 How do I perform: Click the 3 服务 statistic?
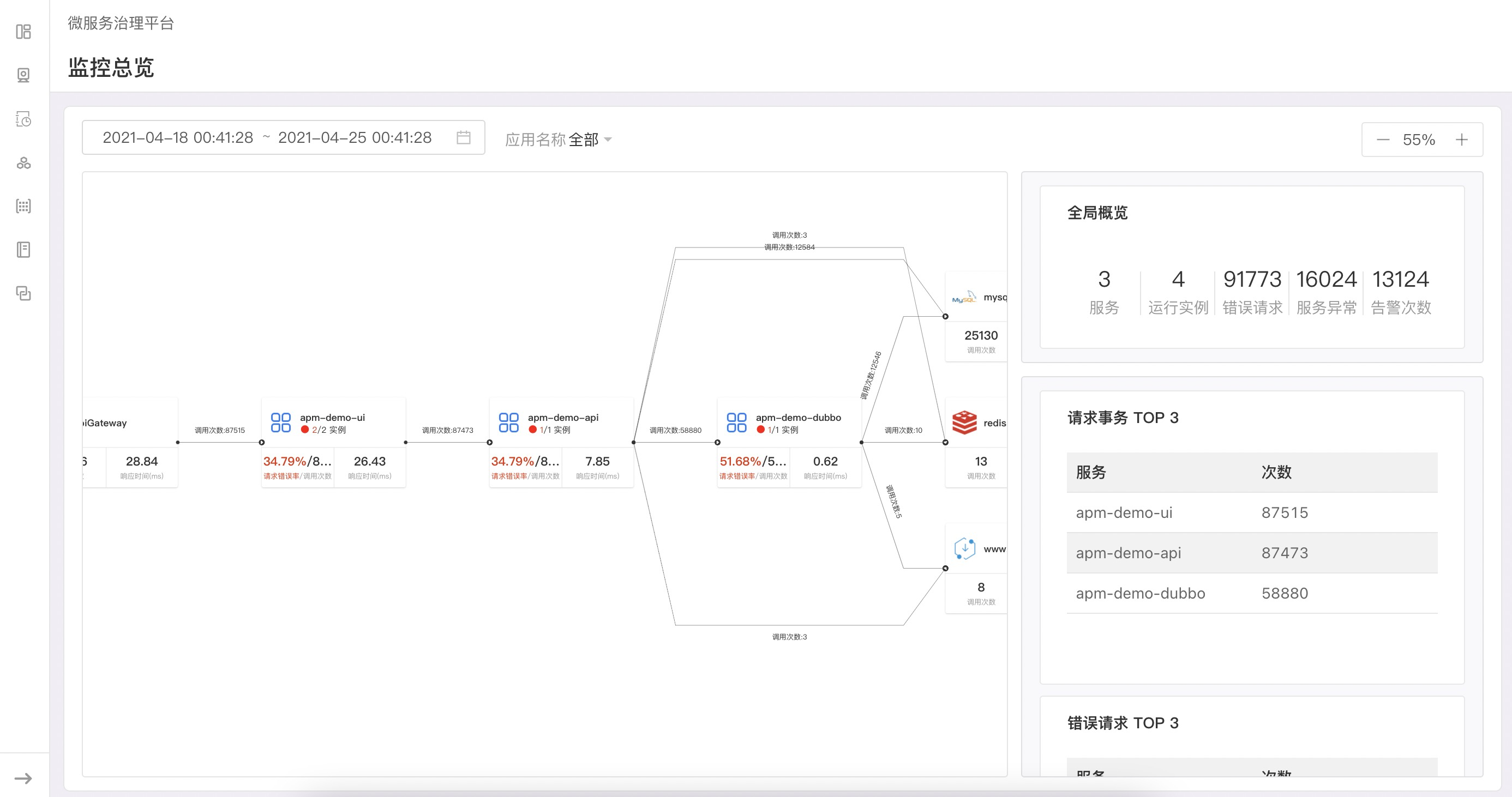[x=1104, y=292]
